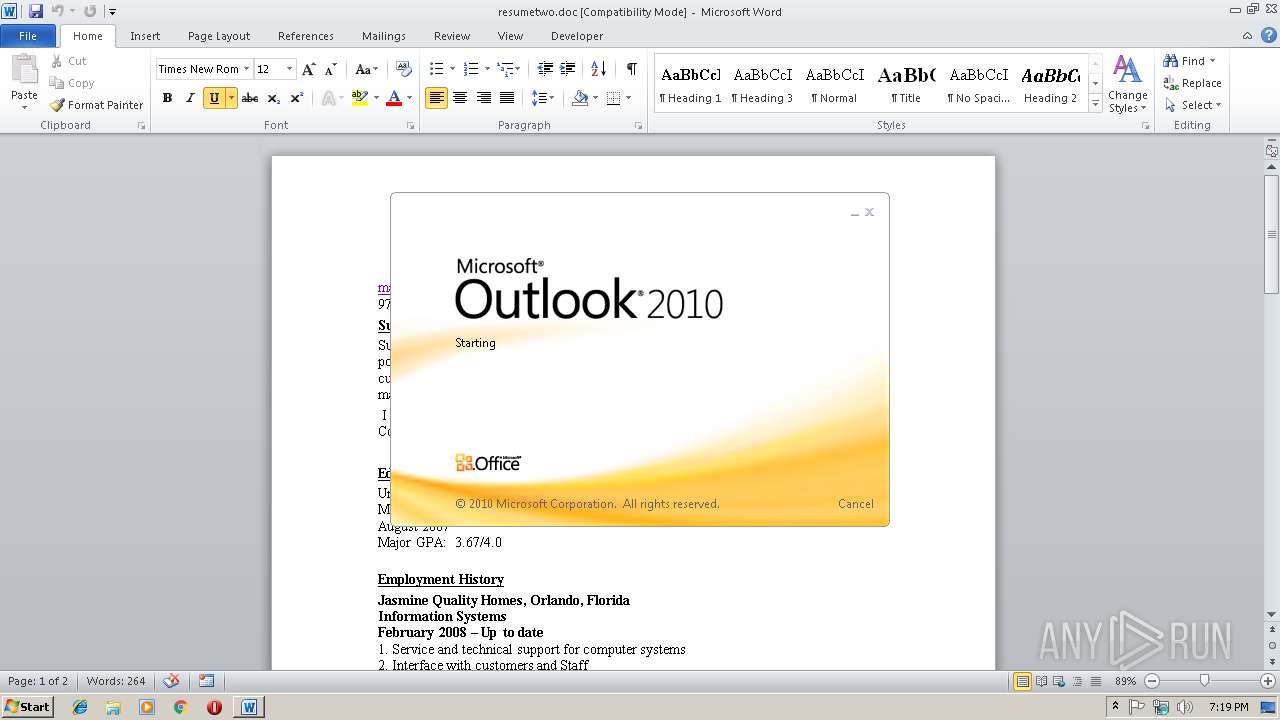
Task: Center the paragraph text
Action: point(460,98)
